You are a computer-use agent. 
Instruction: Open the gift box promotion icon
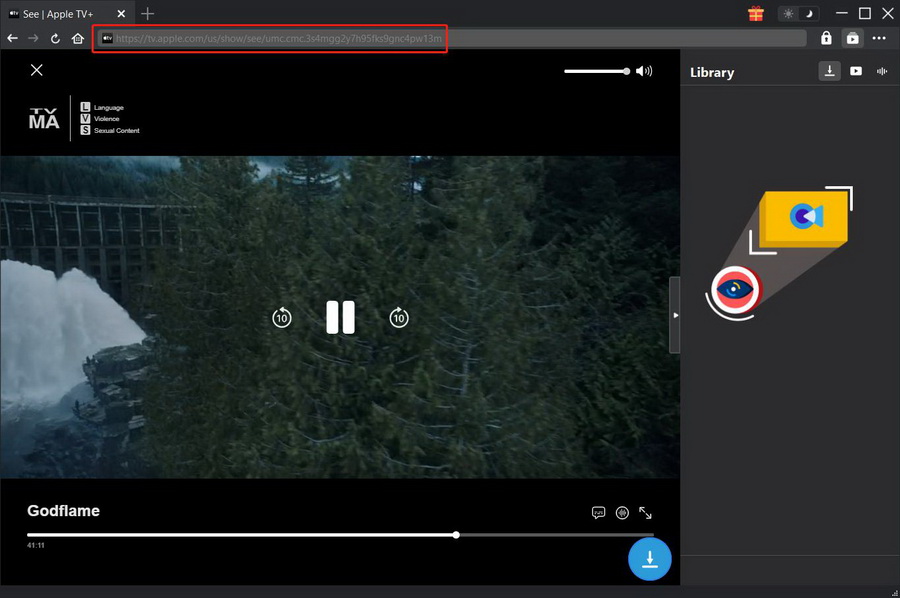click(756, 14)
